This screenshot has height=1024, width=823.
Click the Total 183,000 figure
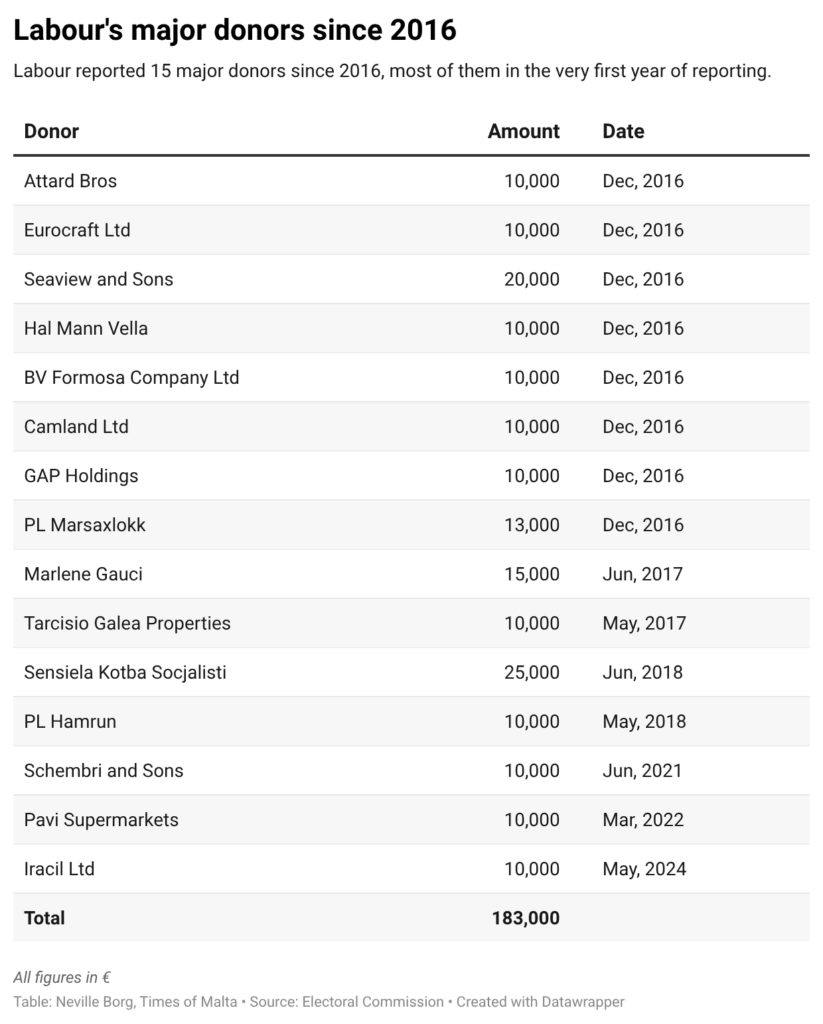[x=525, y=917]
